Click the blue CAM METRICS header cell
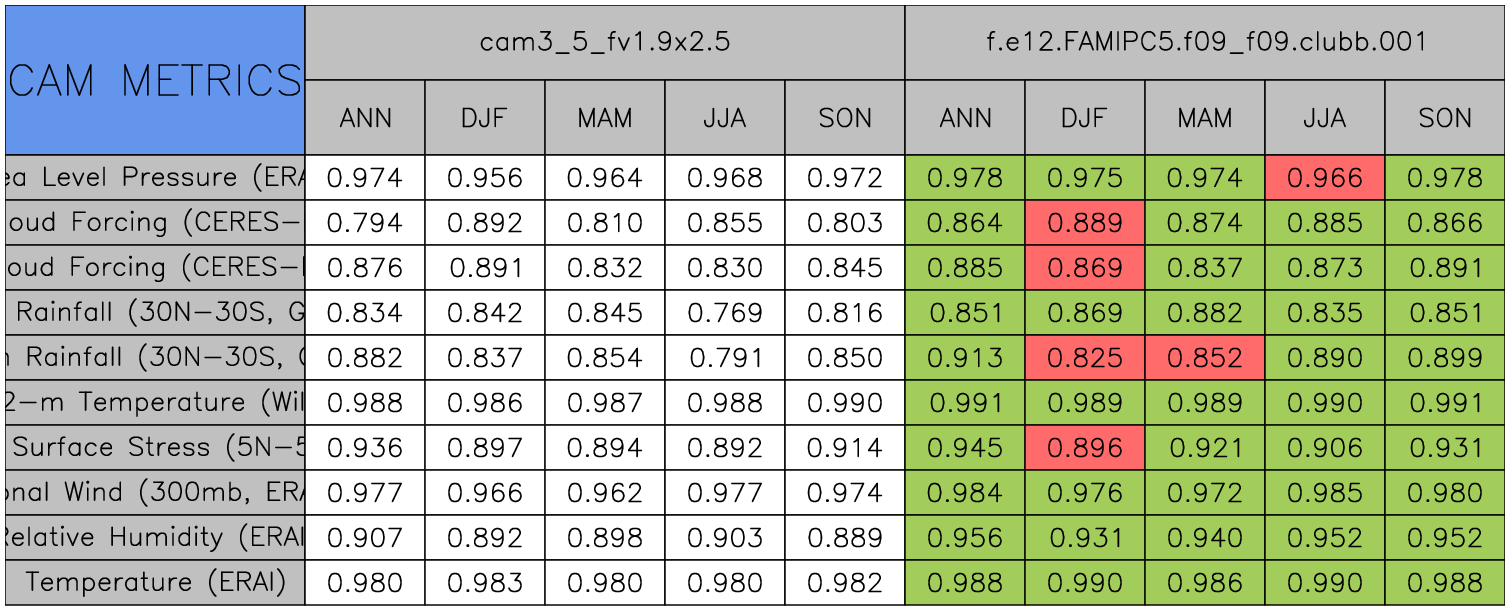Image resolution: width=1510 pixels, height=611 pixels. point(155,80)
